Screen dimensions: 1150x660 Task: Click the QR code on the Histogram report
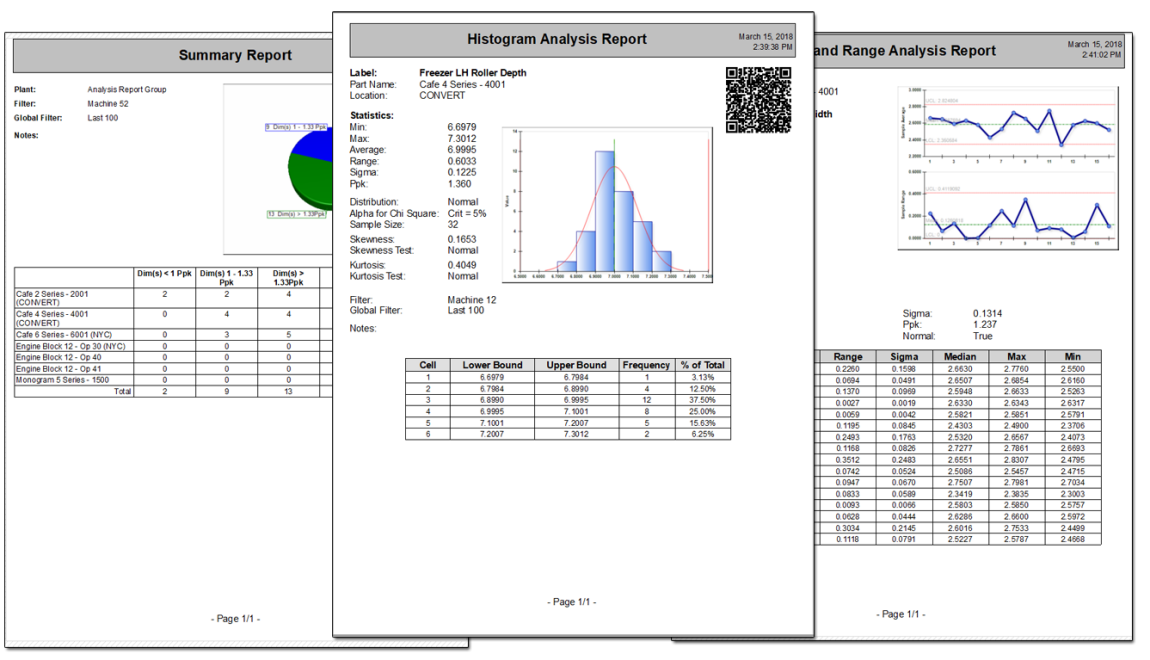click(x=758, y=100)
